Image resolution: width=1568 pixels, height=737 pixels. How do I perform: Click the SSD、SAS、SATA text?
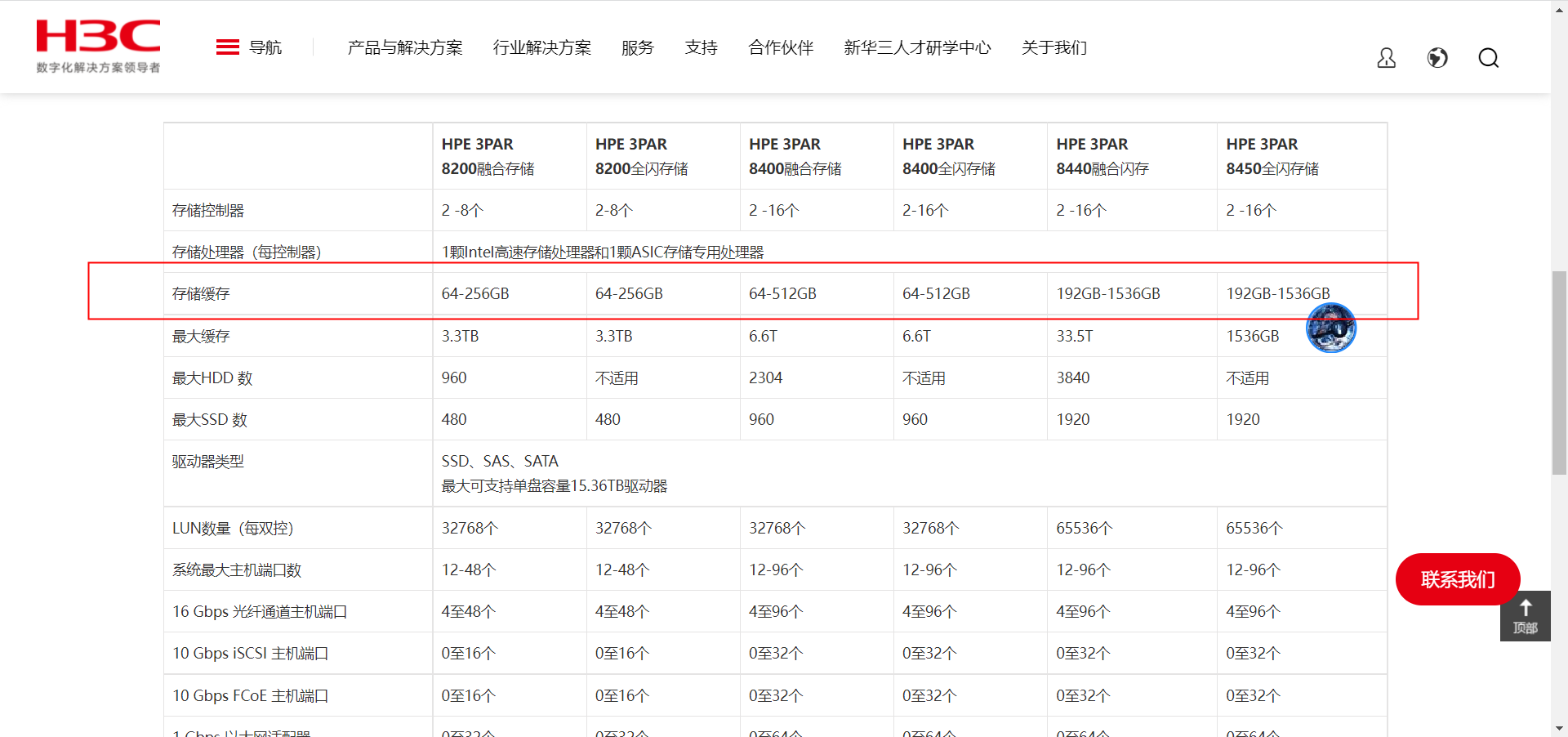[500, 461]
